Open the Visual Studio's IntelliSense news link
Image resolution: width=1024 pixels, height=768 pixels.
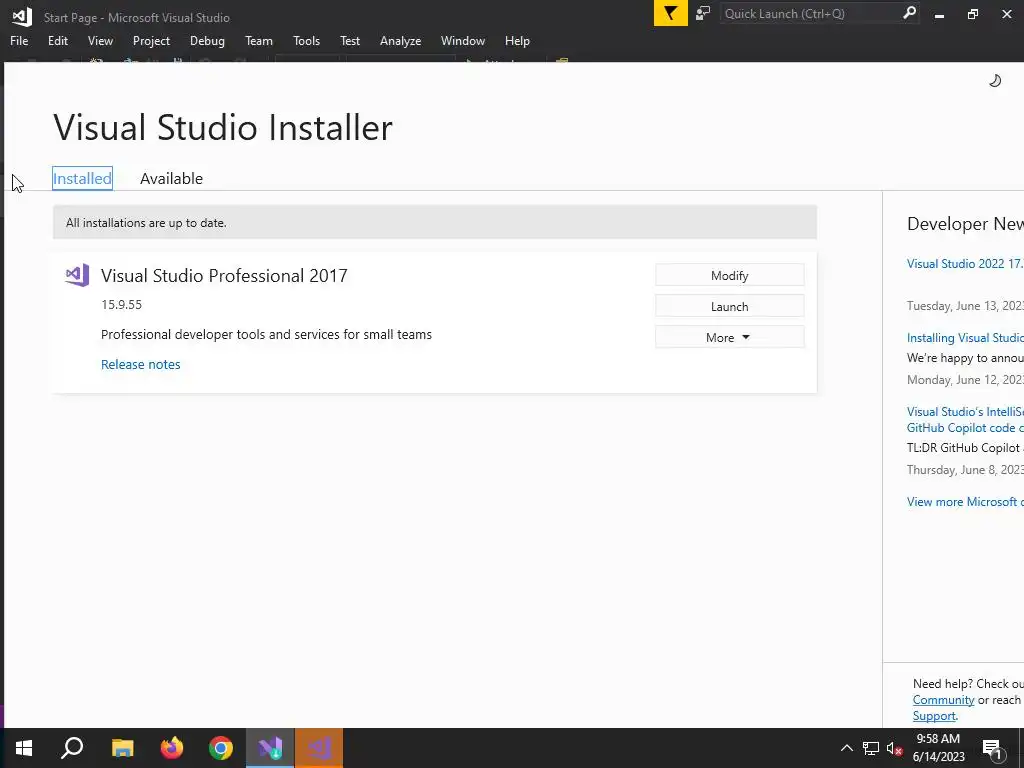(x=965, y=419)
